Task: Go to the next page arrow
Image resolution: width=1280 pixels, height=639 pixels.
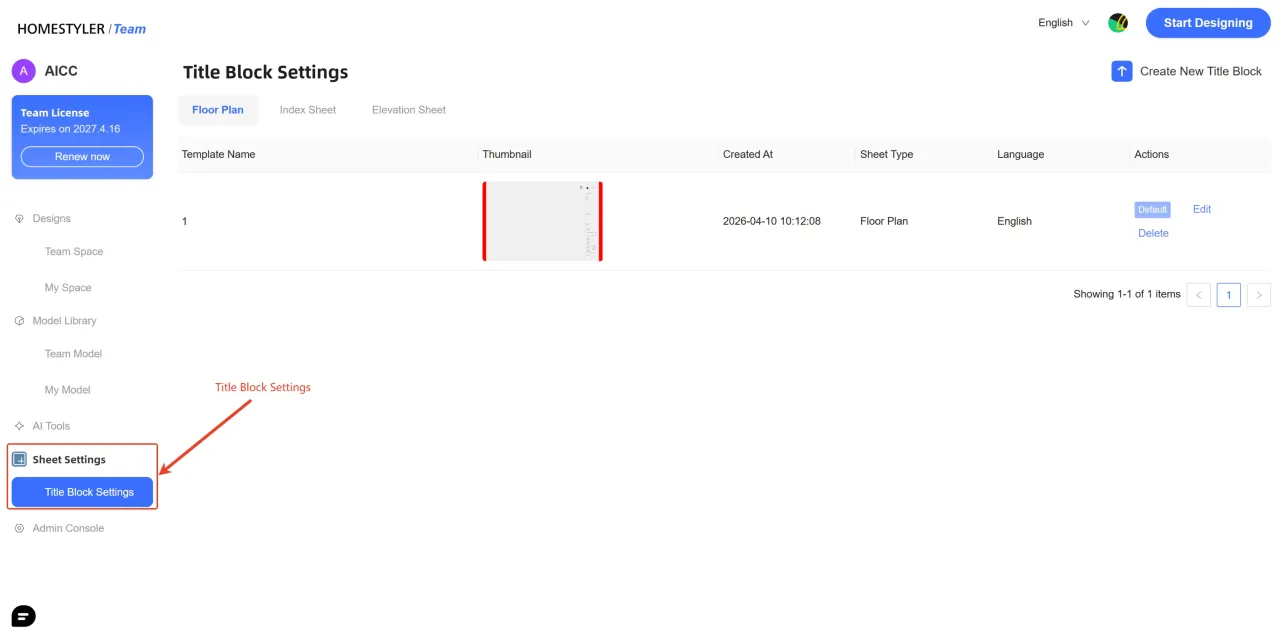Action: tap(1259, 295)
